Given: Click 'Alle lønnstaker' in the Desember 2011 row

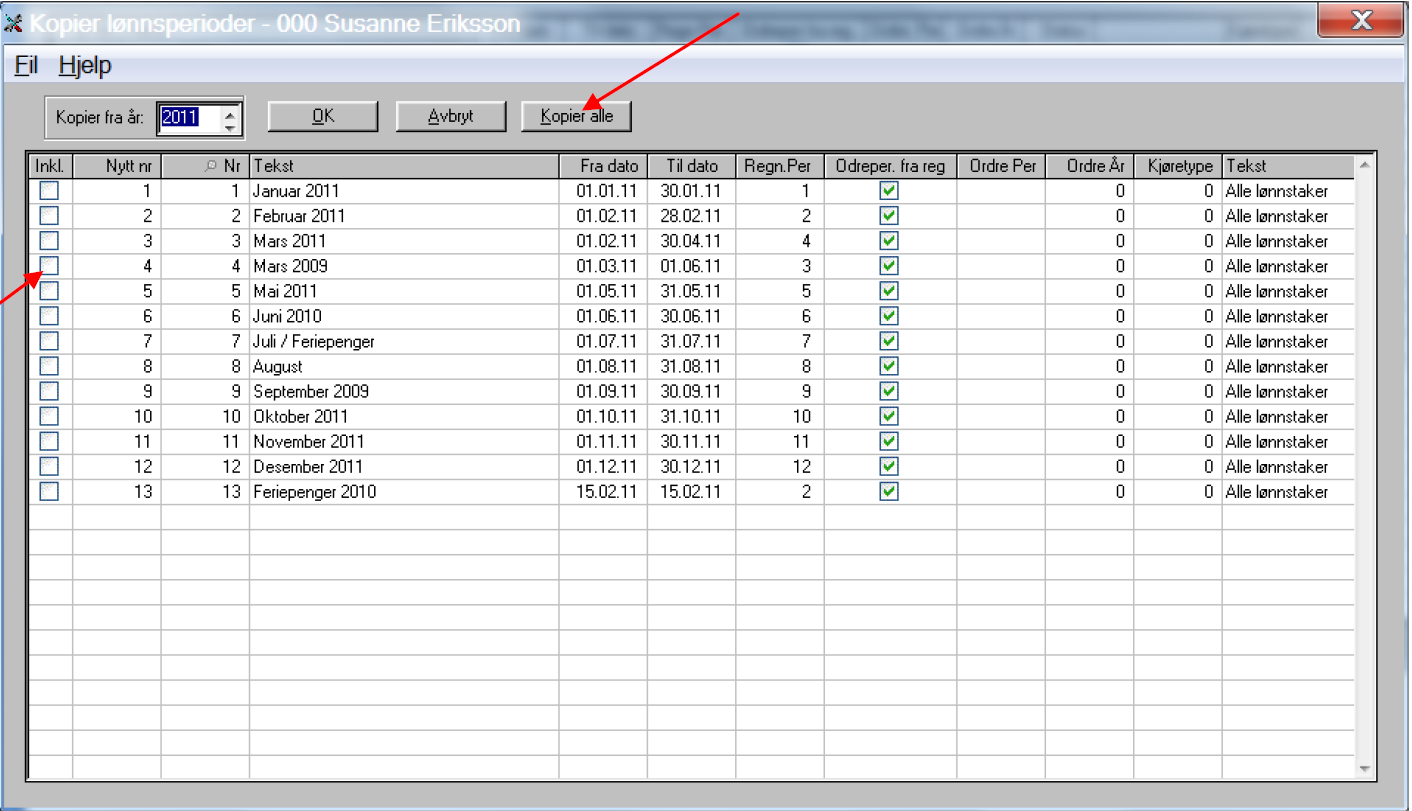Looking at the screenshot, I should point(1288,466).
